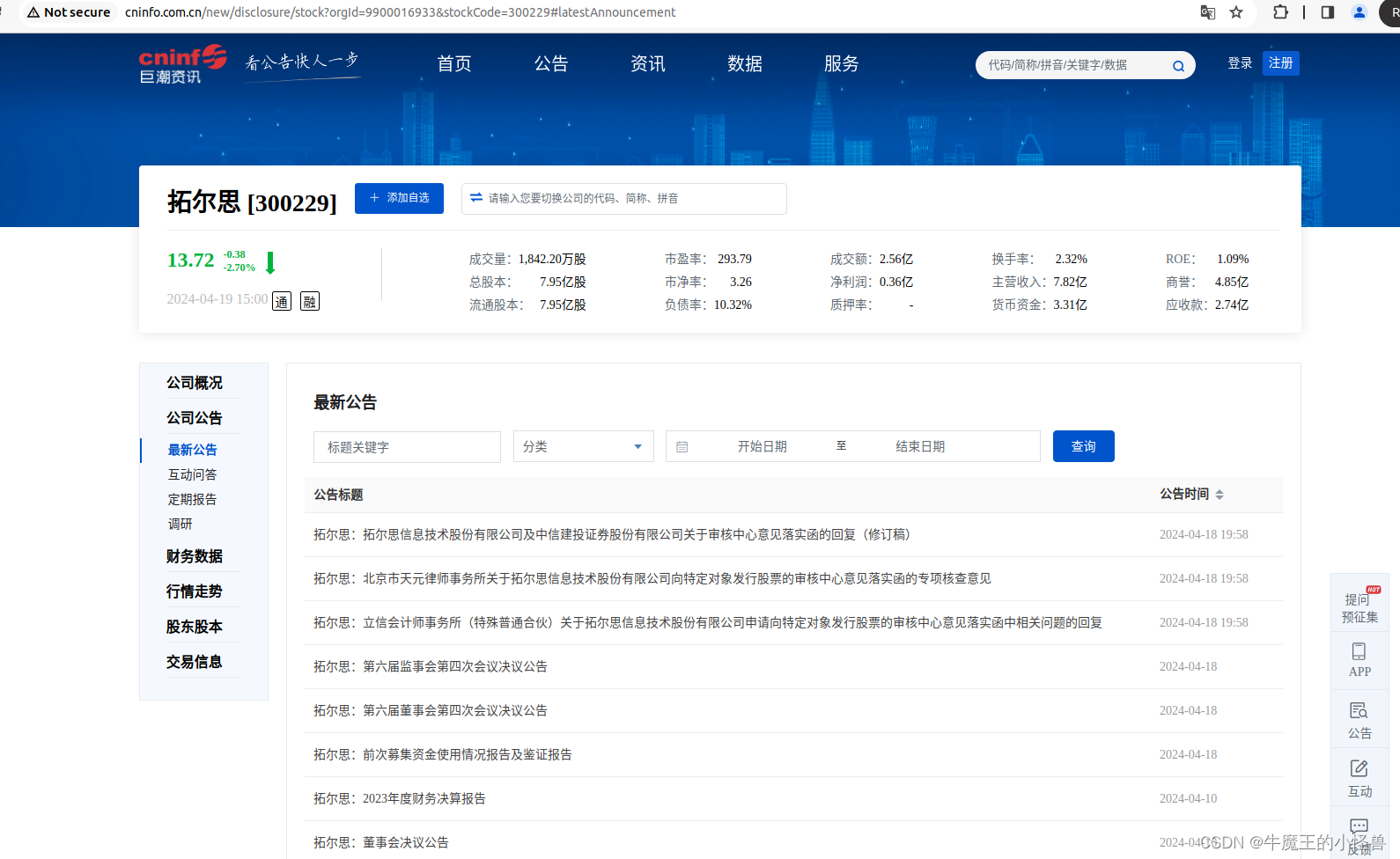Select 交易信息 in left menu
This screenshot has height=859, width=1400.
point(195,662)
